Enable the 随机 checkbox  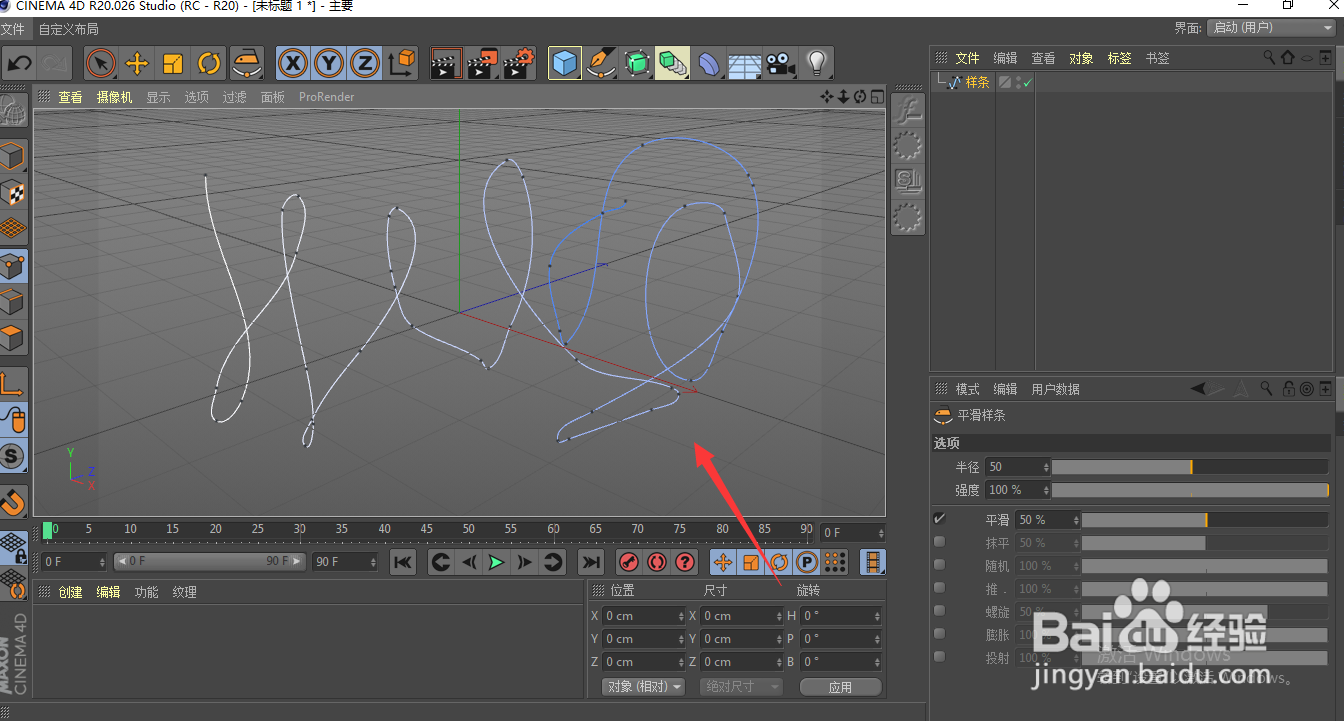coord(939,565)
